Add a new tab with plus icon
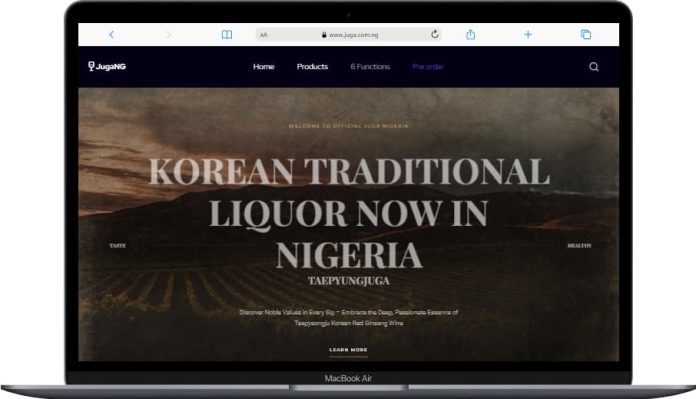 [528, 35]
